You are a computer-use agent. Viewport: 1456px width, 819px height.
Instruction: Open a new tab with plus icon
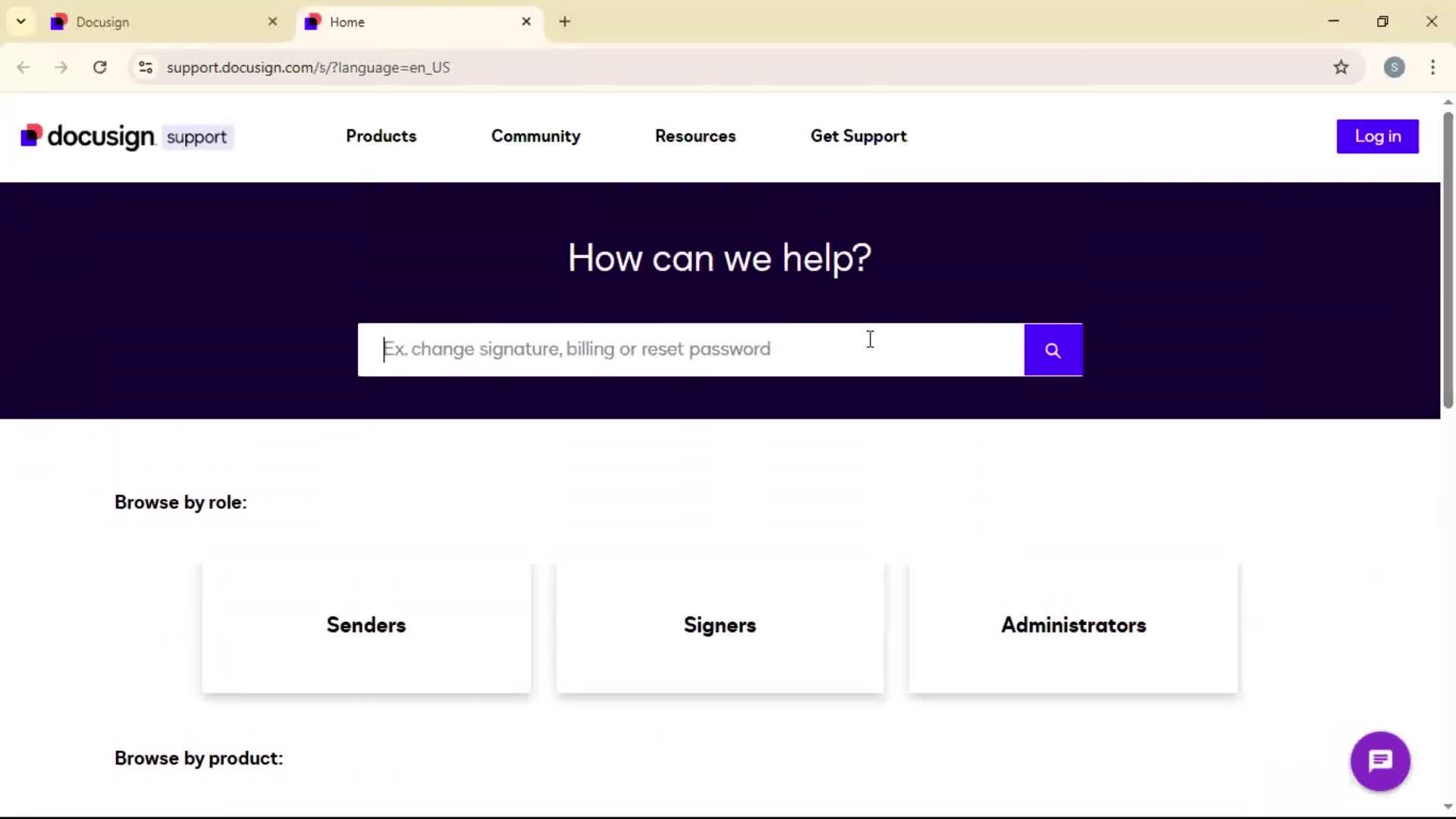[x=564, y=22]
